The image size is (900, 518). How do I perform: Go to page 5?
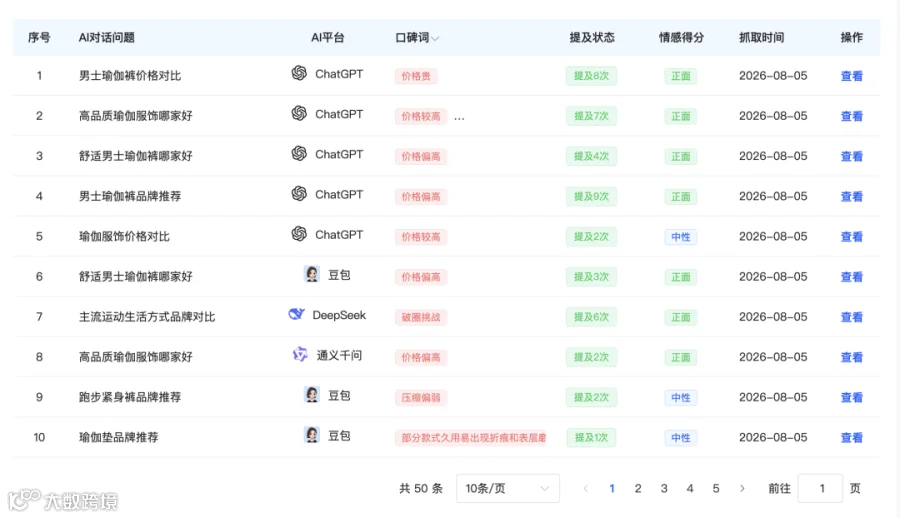click(x=716, y=488)
